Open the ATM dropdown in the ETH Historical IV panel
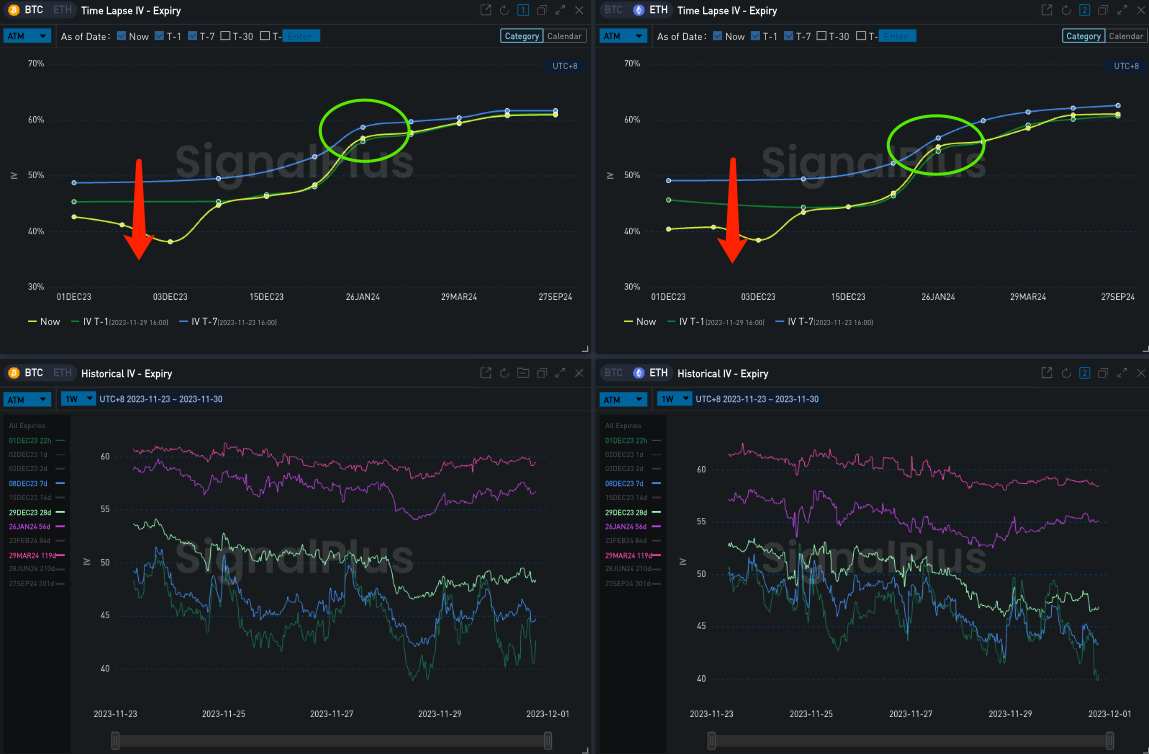Viewport: 1149px width, 754px height. pyautogui.click(x=623, y=399)
